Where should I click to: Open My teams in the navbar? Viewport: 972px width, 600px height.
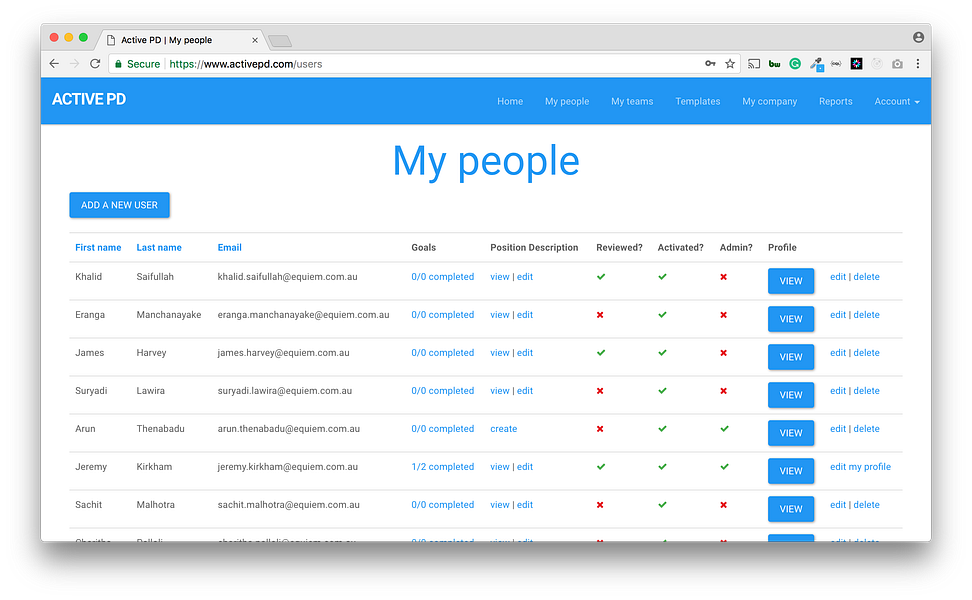(x=632, y=101)
